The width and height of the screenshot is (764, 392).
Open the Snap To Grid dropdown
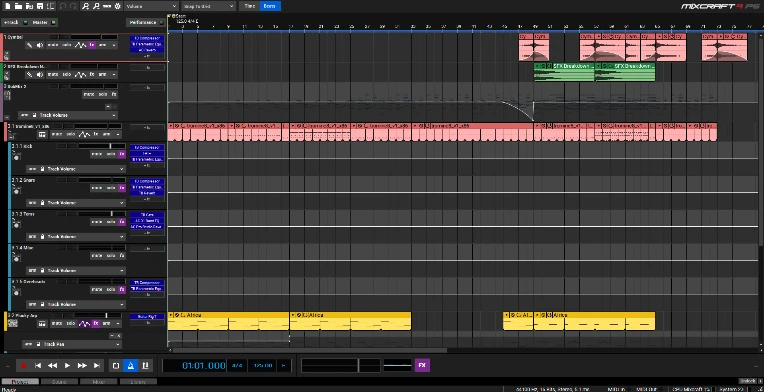click(x=209, y=6)
